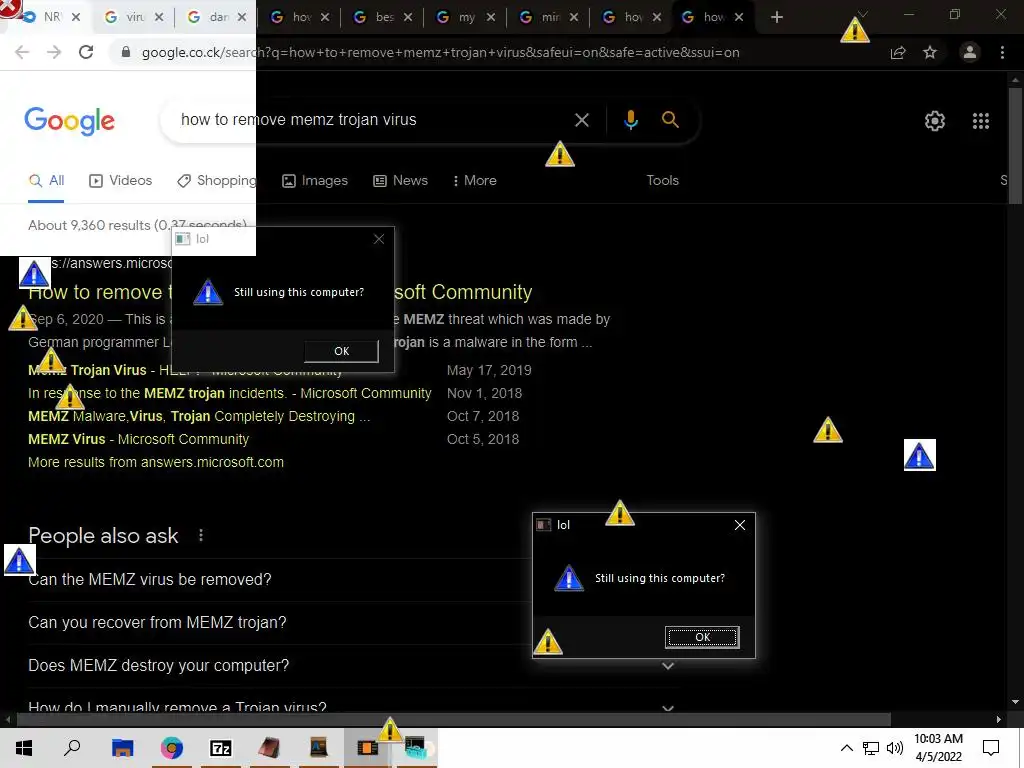Open 'More results from answers.microsoft.com' link
1024x768 pixels.
[156, 462]
